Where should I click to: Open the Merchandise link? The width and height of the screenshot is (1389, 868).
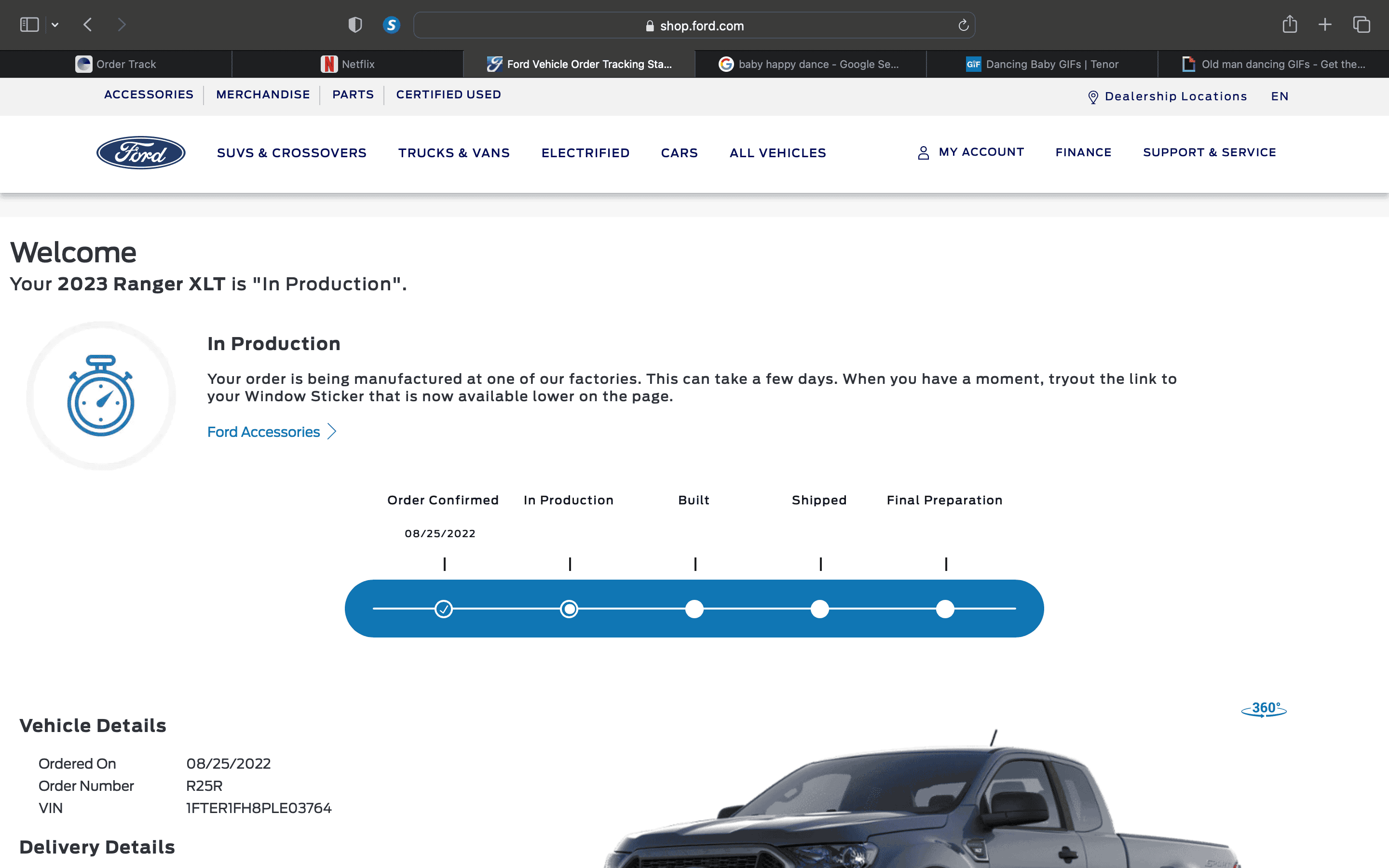coord(263,95)
